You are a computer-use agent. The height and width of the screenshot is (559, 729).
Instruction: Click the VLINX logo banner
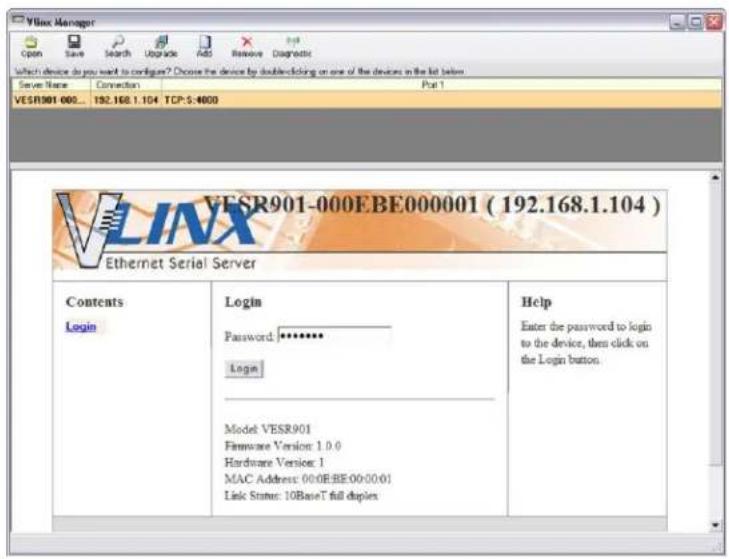click(x=360, y=231)
